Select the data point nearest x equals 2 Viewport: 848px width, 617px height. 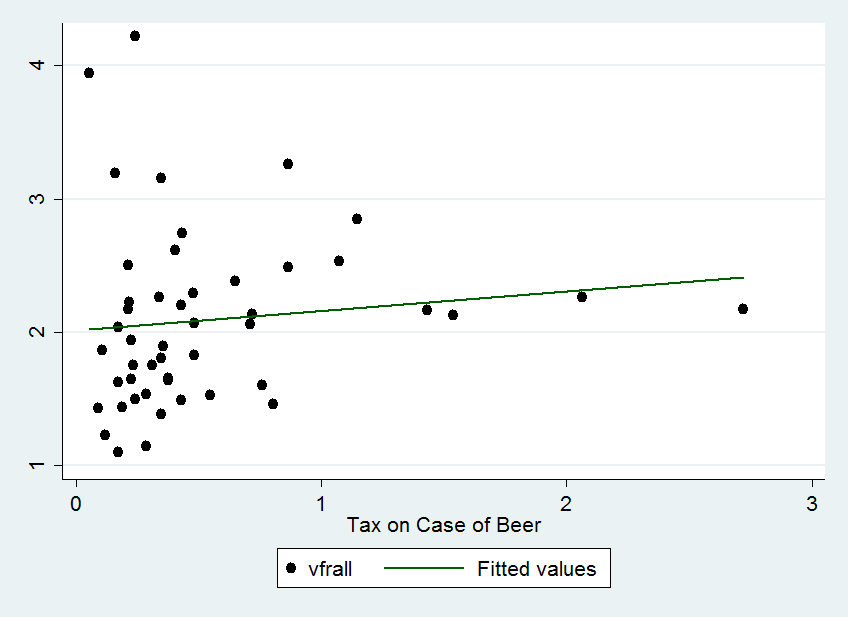(x=582, y=297)
